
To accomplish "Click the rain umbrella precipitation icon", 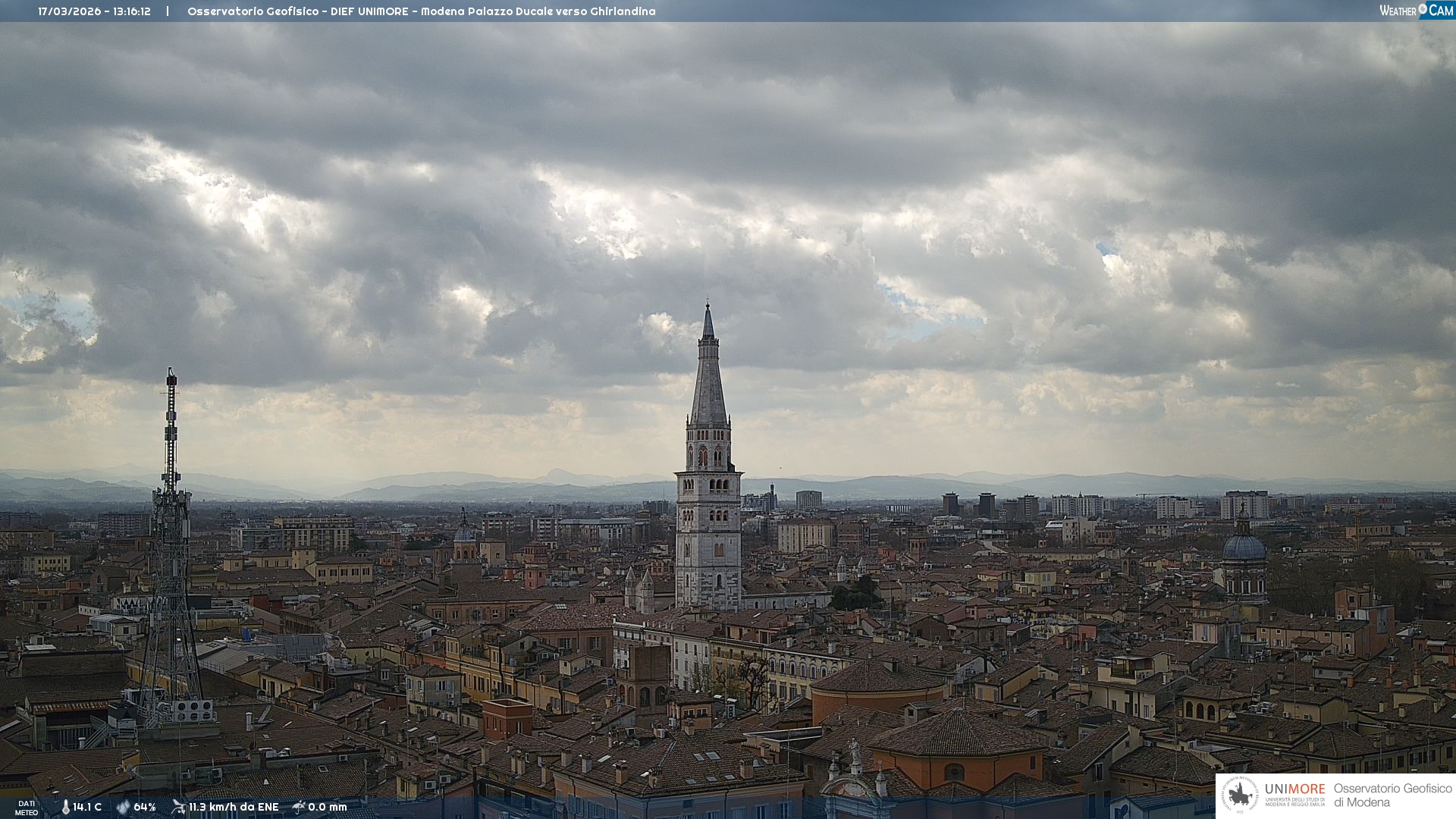I will click(x=298, y=807).
